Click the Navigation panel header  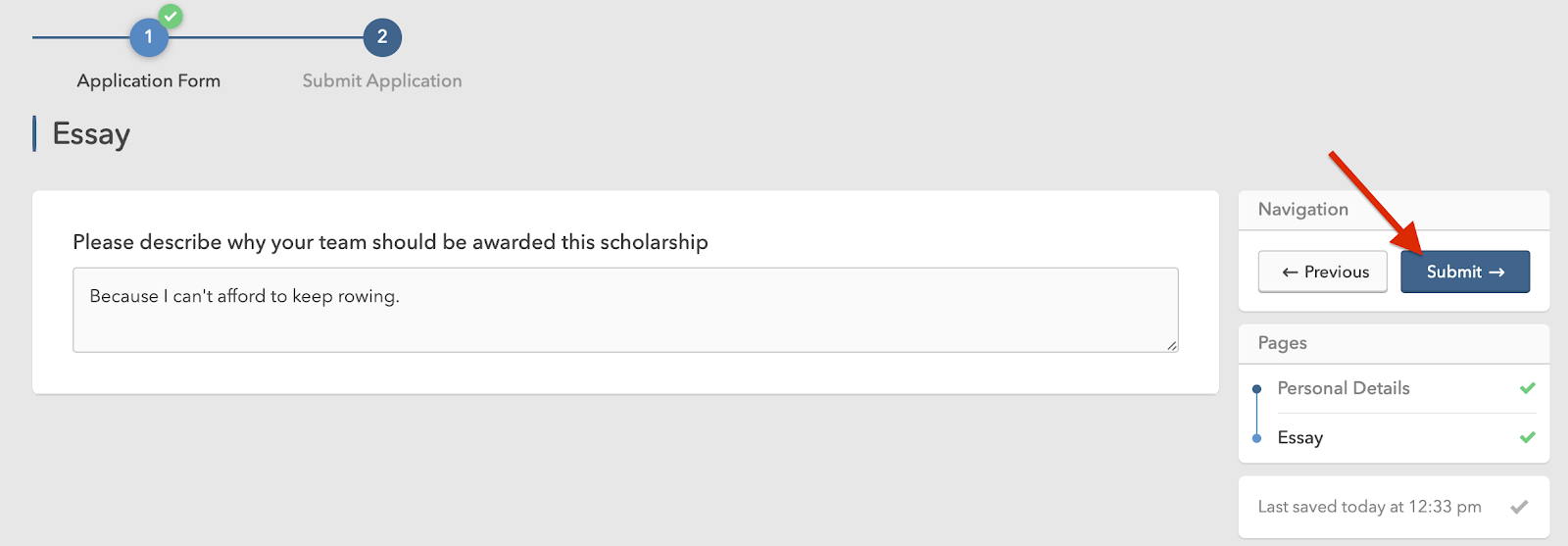[x=1394, y=210]
